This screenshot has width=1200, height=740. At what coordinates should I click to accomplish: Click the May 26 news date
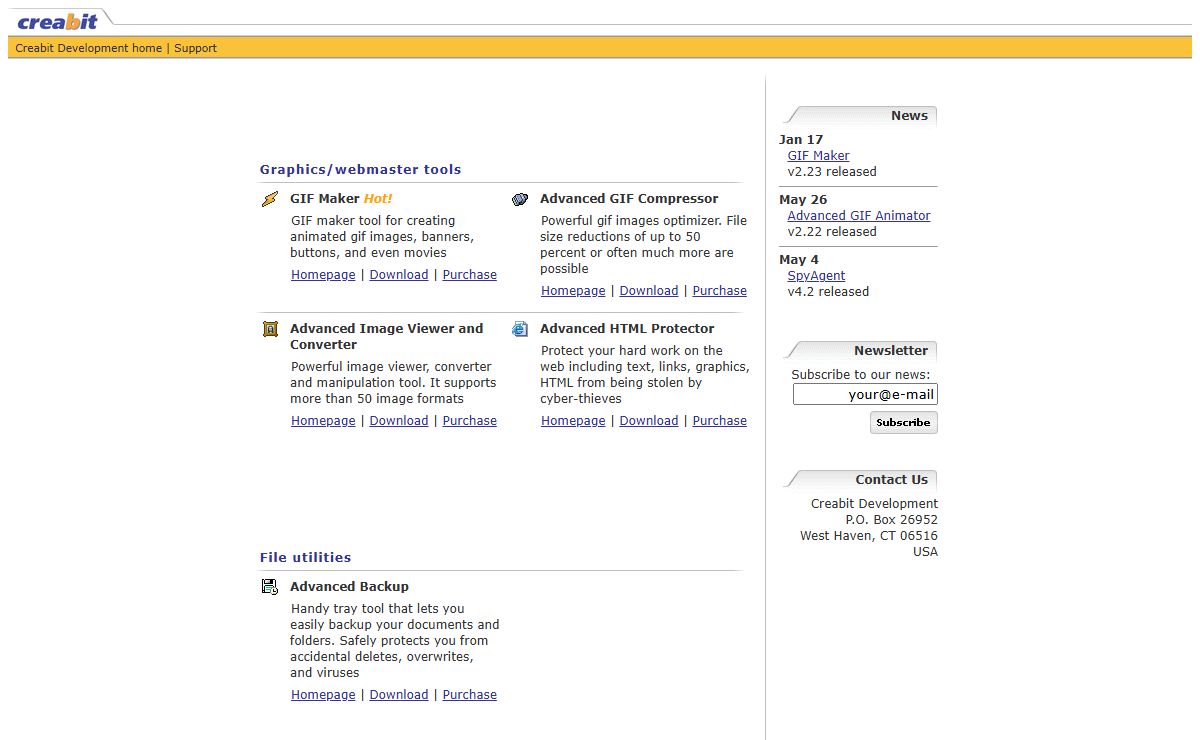(x=803, y=200)
